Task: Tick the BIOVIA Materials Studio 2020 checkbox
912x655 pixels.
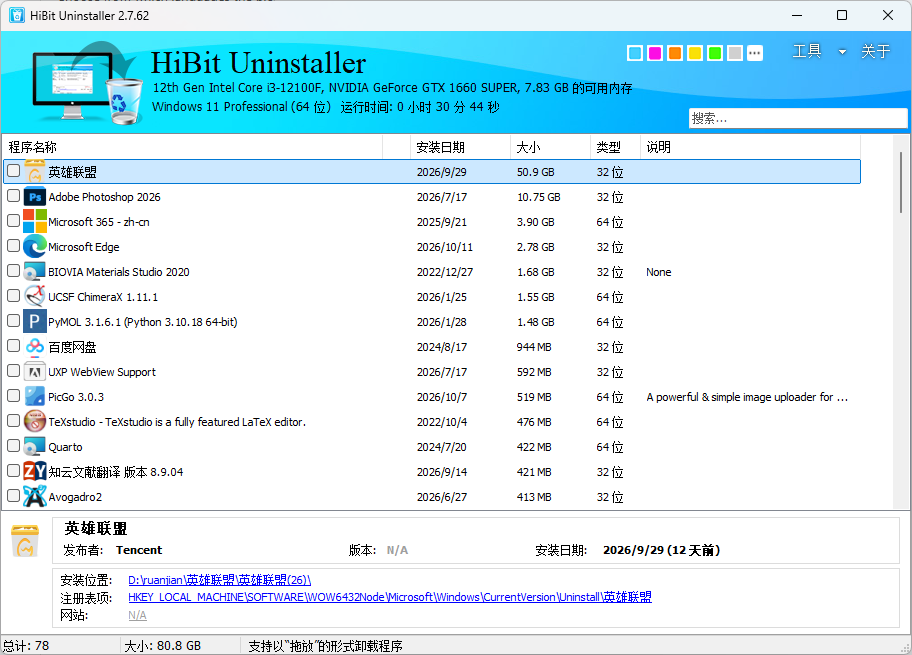Action: 13,271
